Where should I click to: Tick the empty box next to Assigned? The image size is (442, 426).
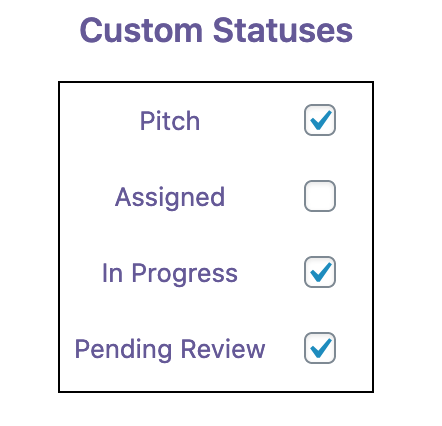pyautogui.click(x=320, y=196)
